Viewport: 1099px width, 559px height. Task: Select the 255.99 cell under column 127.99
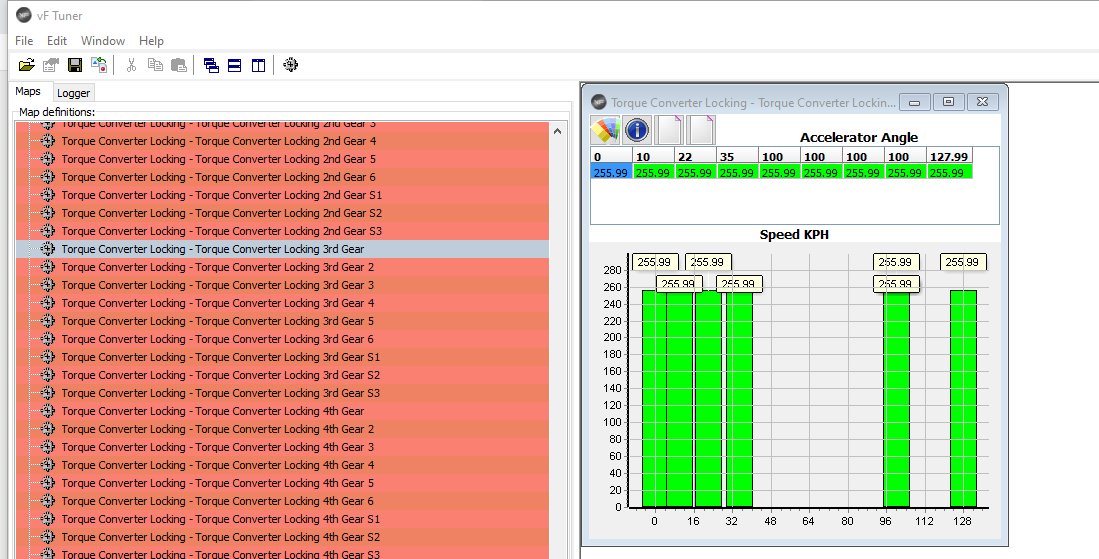coord(948,172)
